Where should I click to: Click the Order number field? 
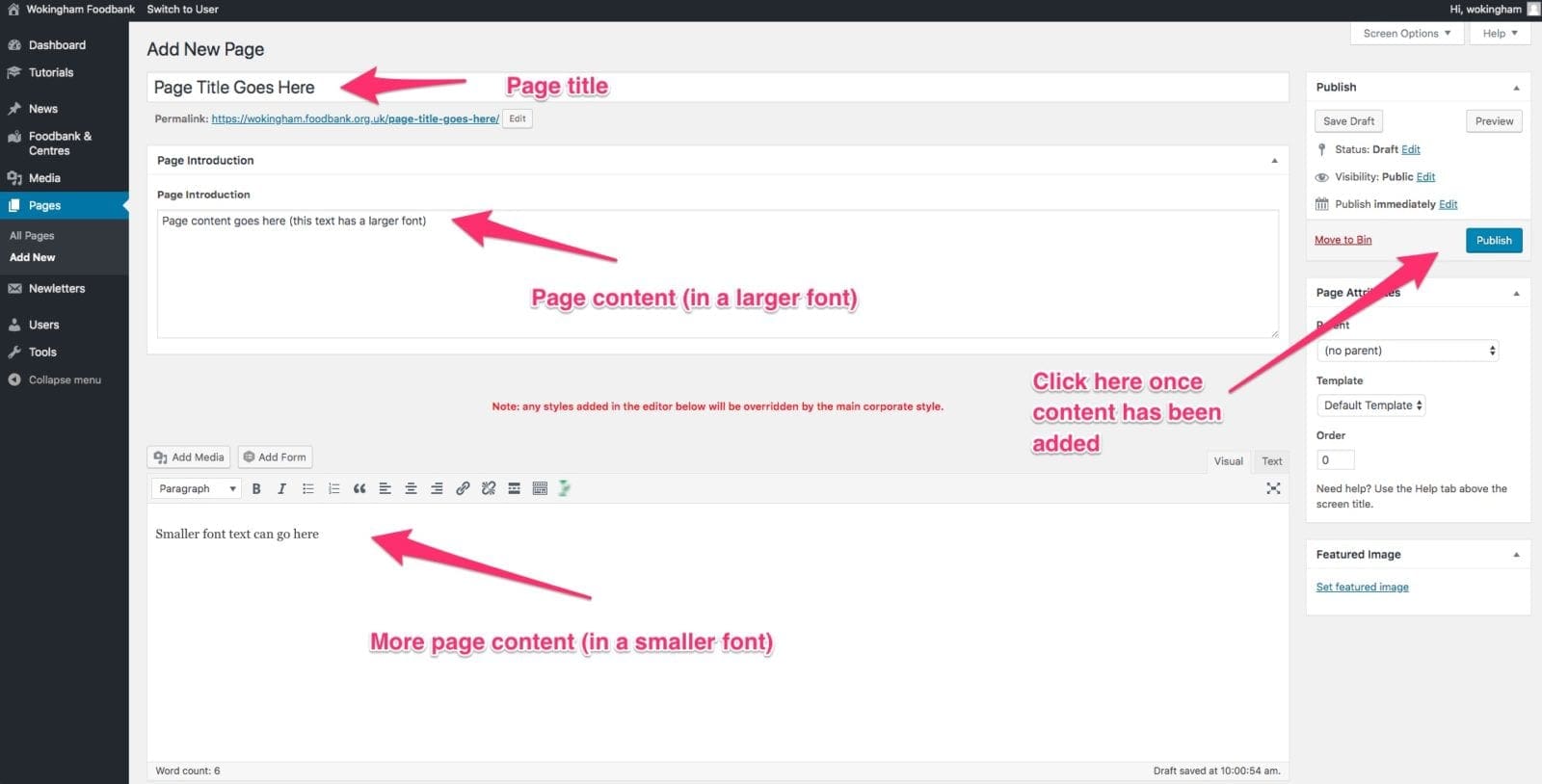click(x=1335, y=460)
